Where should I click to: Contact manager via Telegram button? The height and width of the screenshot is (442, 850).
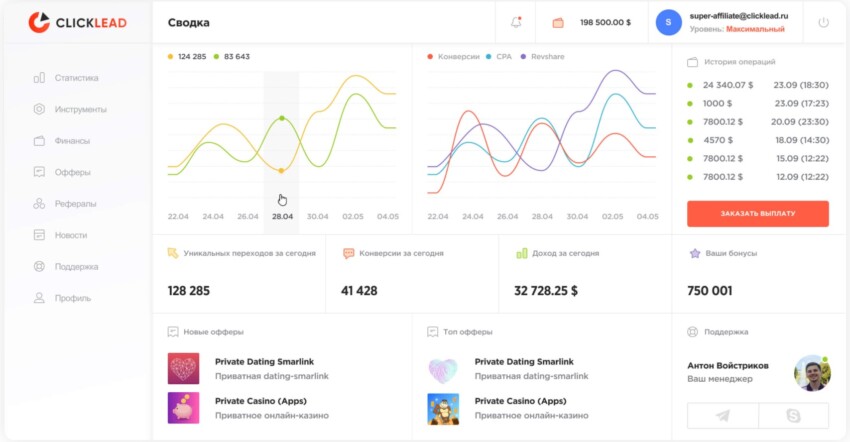click(723, 415)
